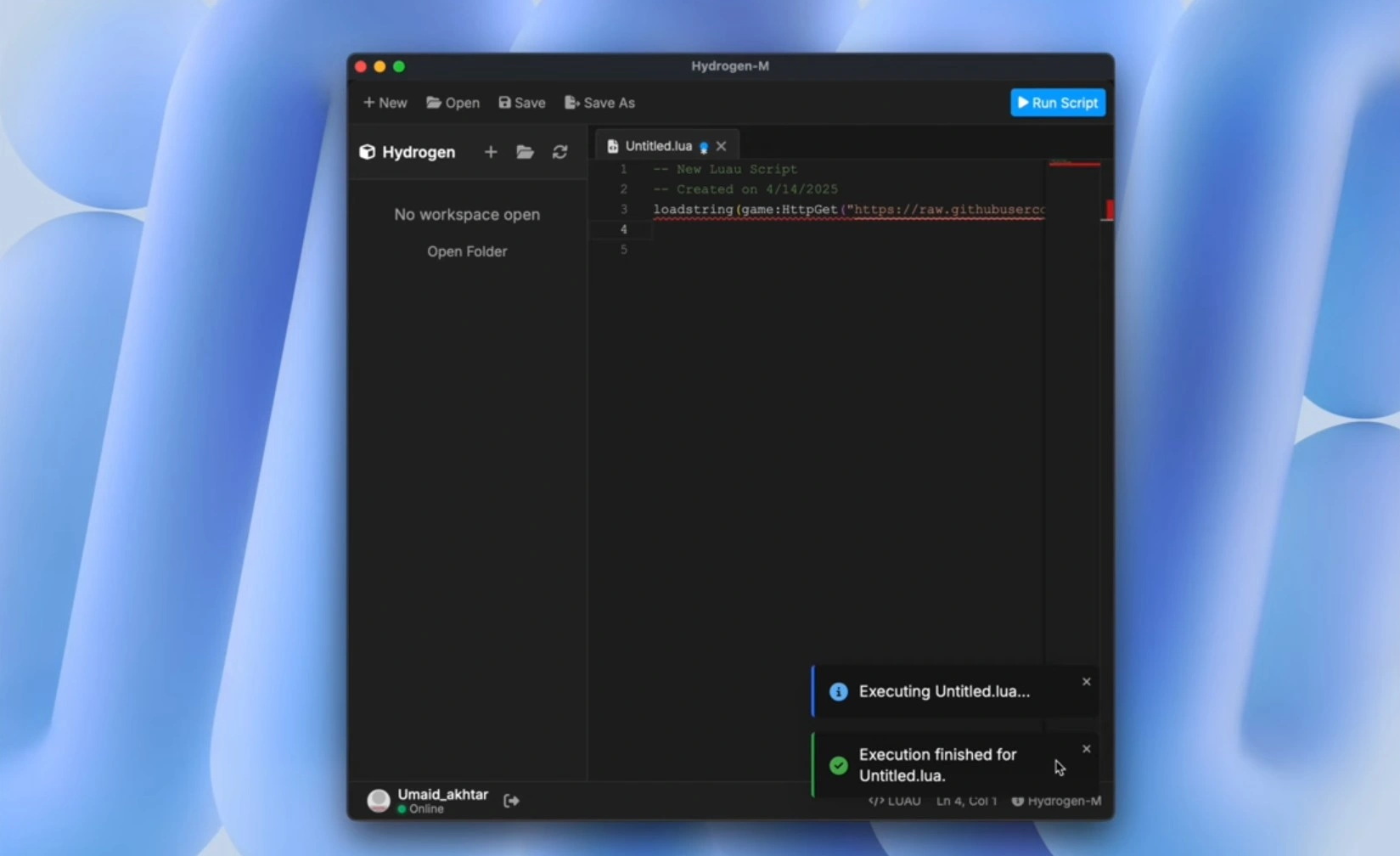Click the LUAU language indicator
Image resolution: width=1400 pixels, height=856 pixels.
(x=895, y=801)
